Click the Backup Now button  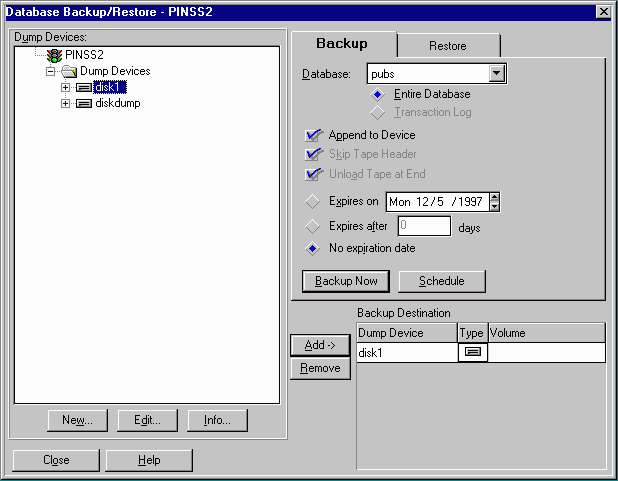(x=346, y=281)
